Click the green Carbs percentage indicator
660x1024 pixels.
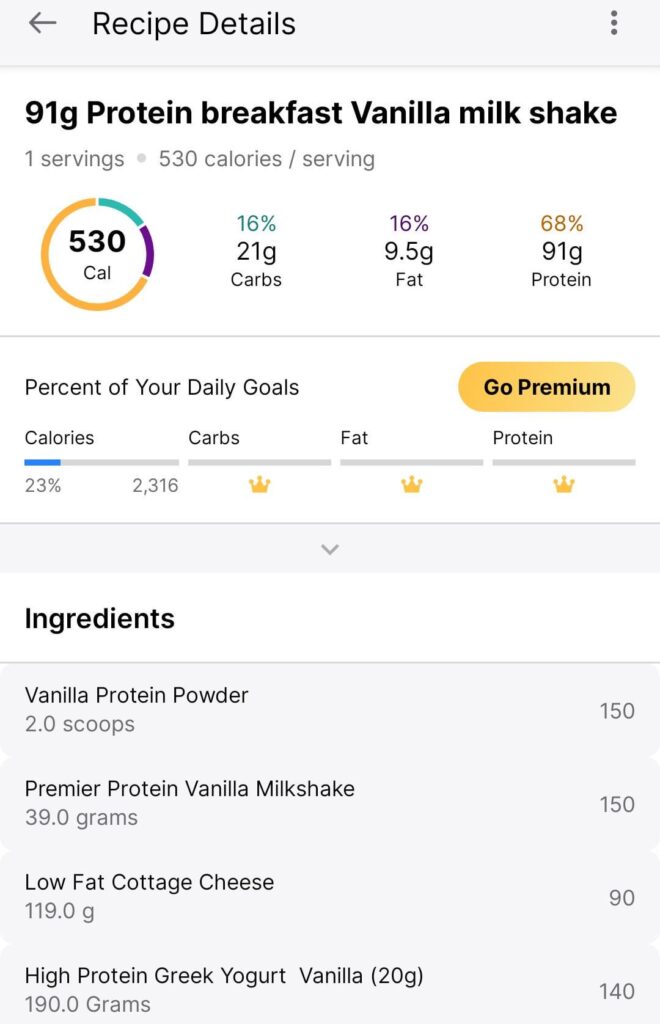click(x=256, y=224)
